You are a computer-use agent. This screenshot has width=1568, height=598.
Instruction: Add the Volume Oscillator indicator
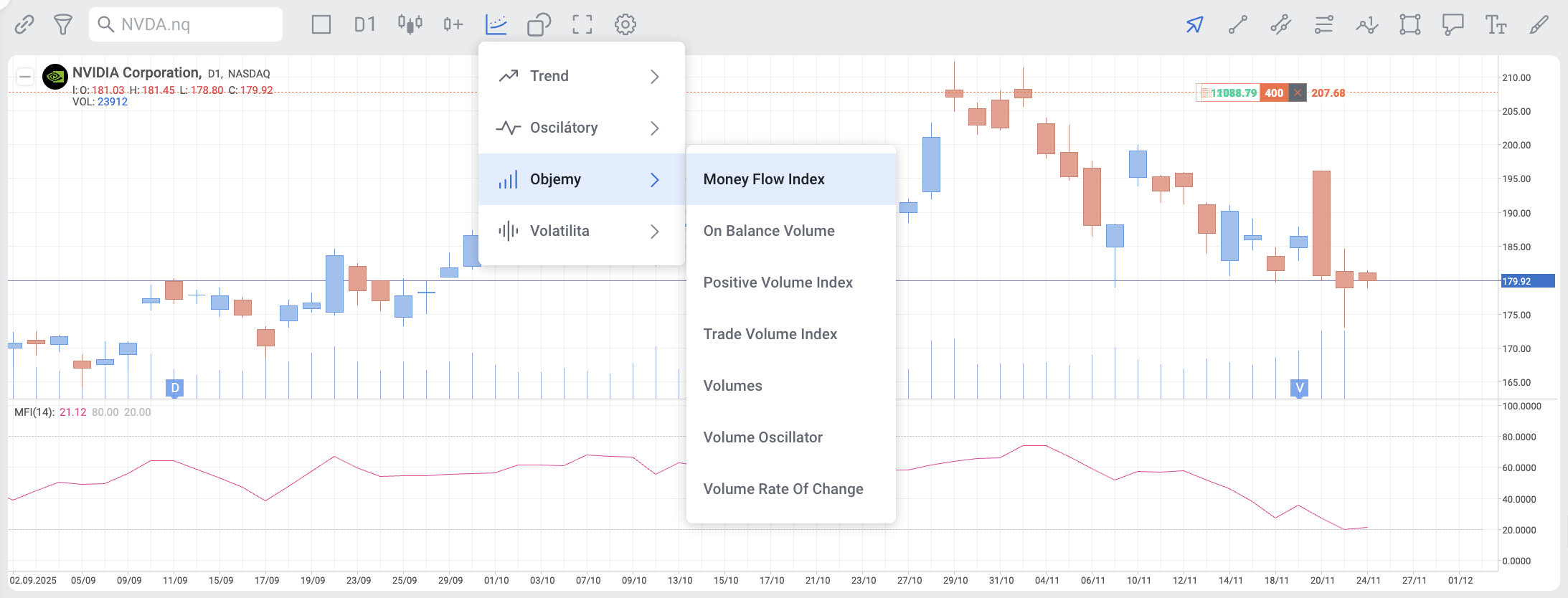tap(791, 437)
